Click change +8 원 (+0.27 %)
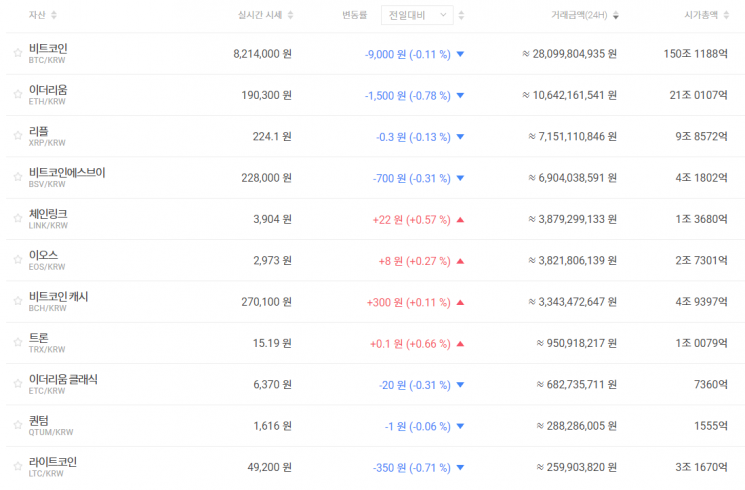The width and height of the screenshot is (745, 490). pos(414,261)
